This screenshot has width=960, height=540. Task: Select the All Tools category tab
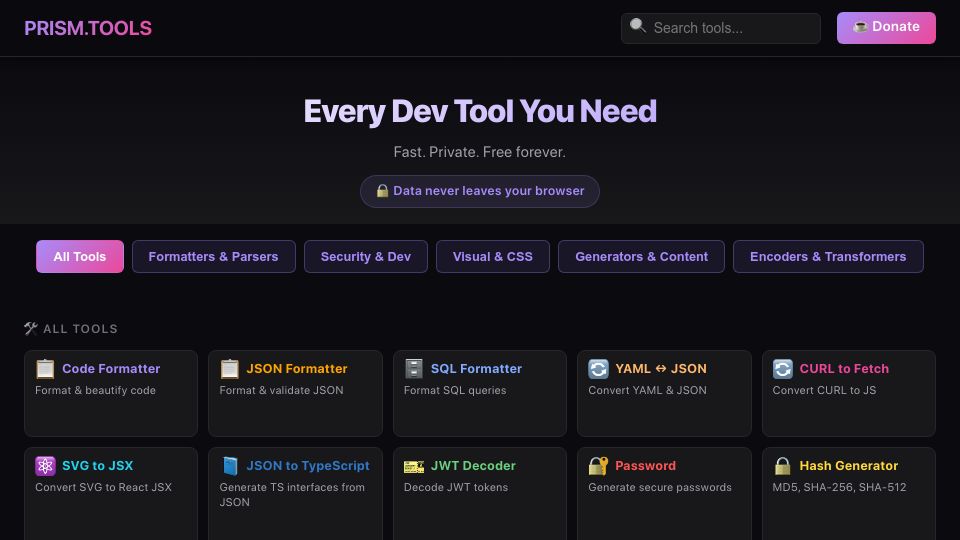[80, 257]
